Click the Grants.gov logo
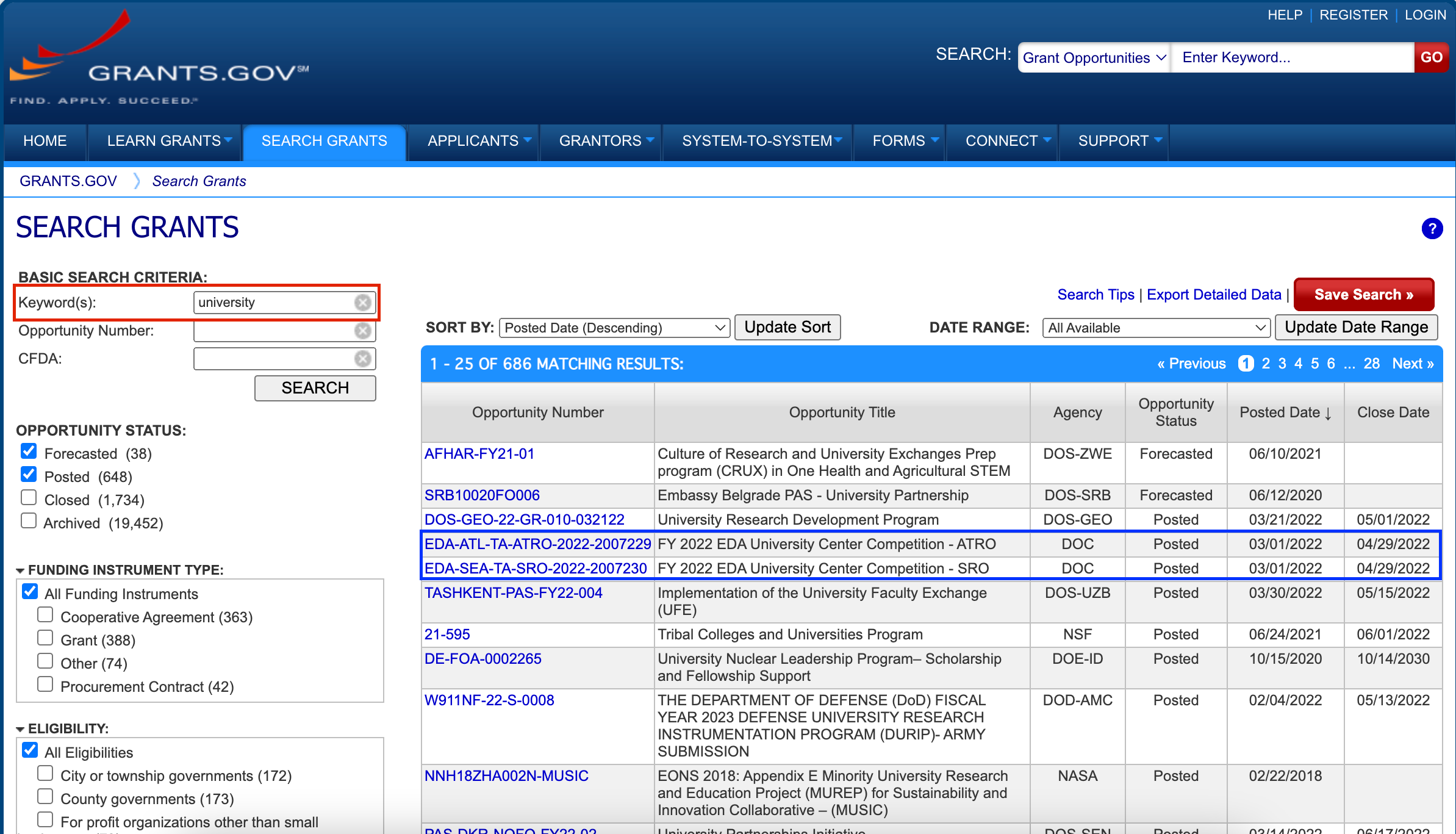 click(160, 58)
